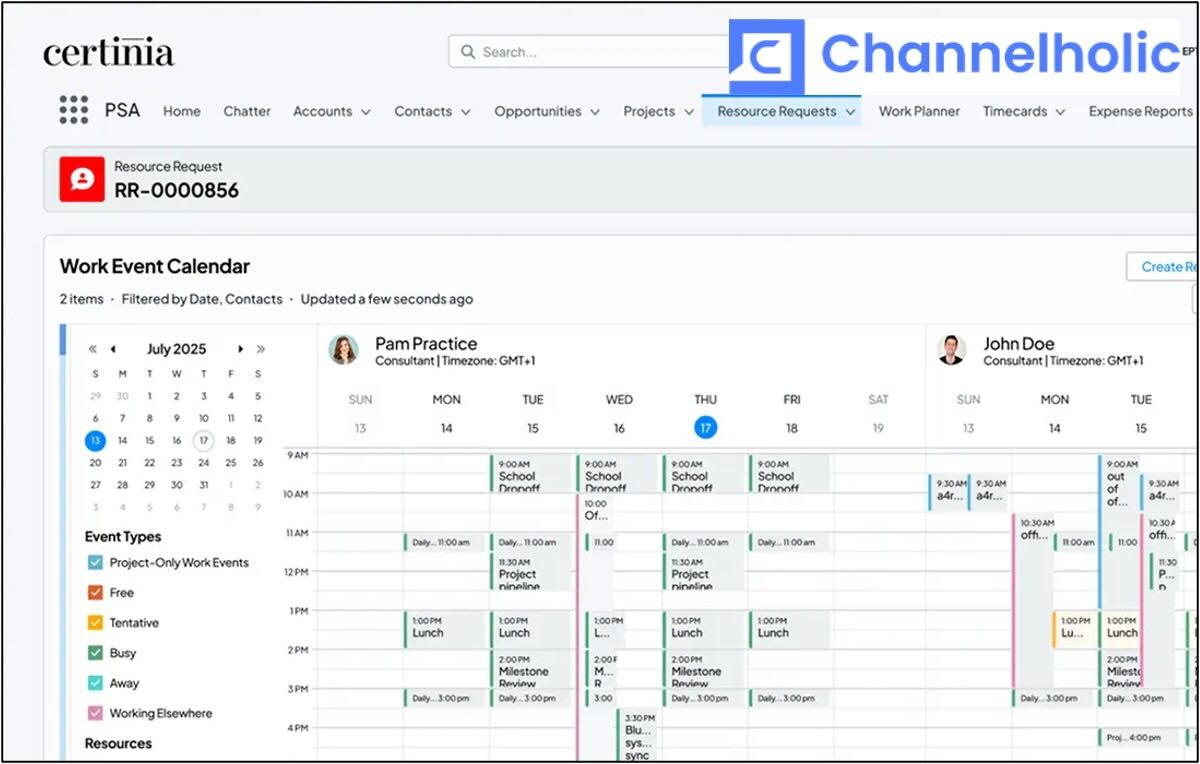
Task: Open the Accounts tab
Action: coord(322,111)
